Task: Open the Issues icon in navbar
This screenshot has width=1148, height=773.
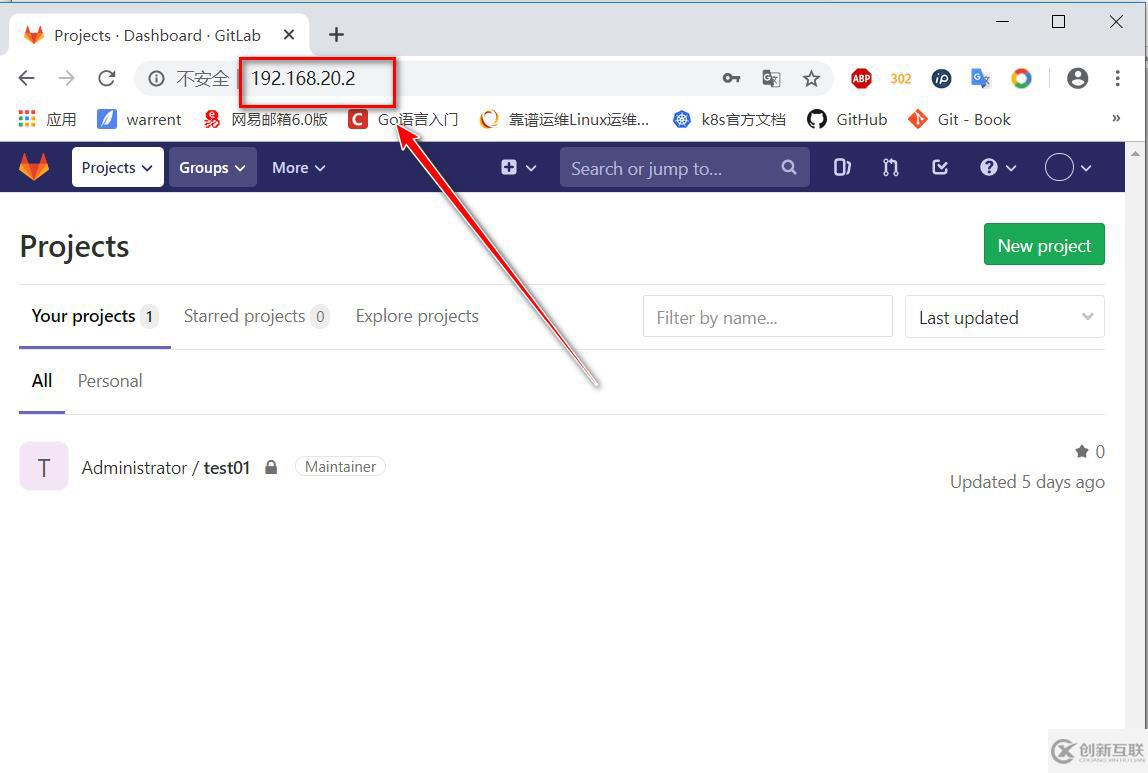Action: [842, 168]
